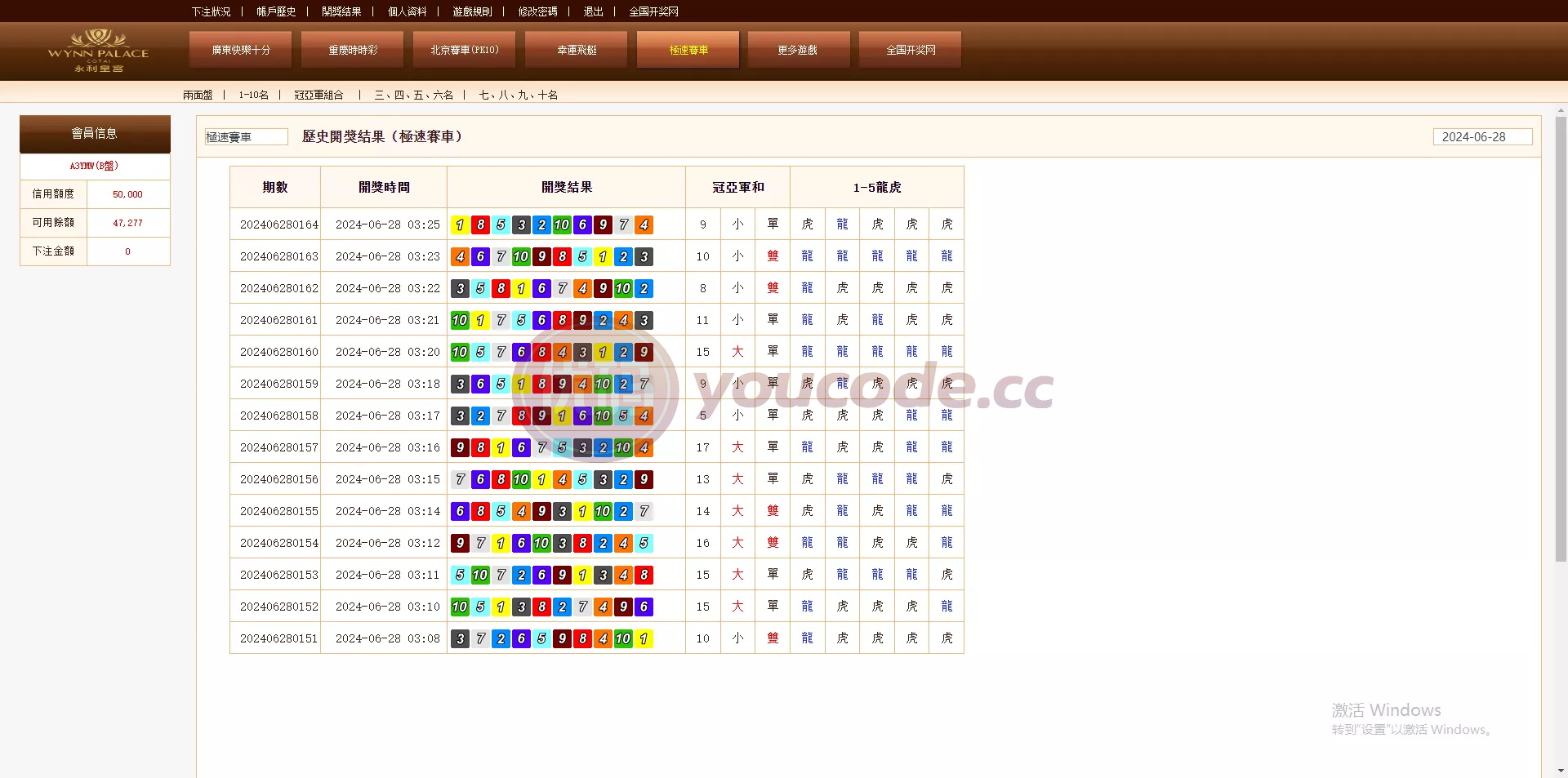Open 遊戲規則 in top menu

tap(472, 11)
